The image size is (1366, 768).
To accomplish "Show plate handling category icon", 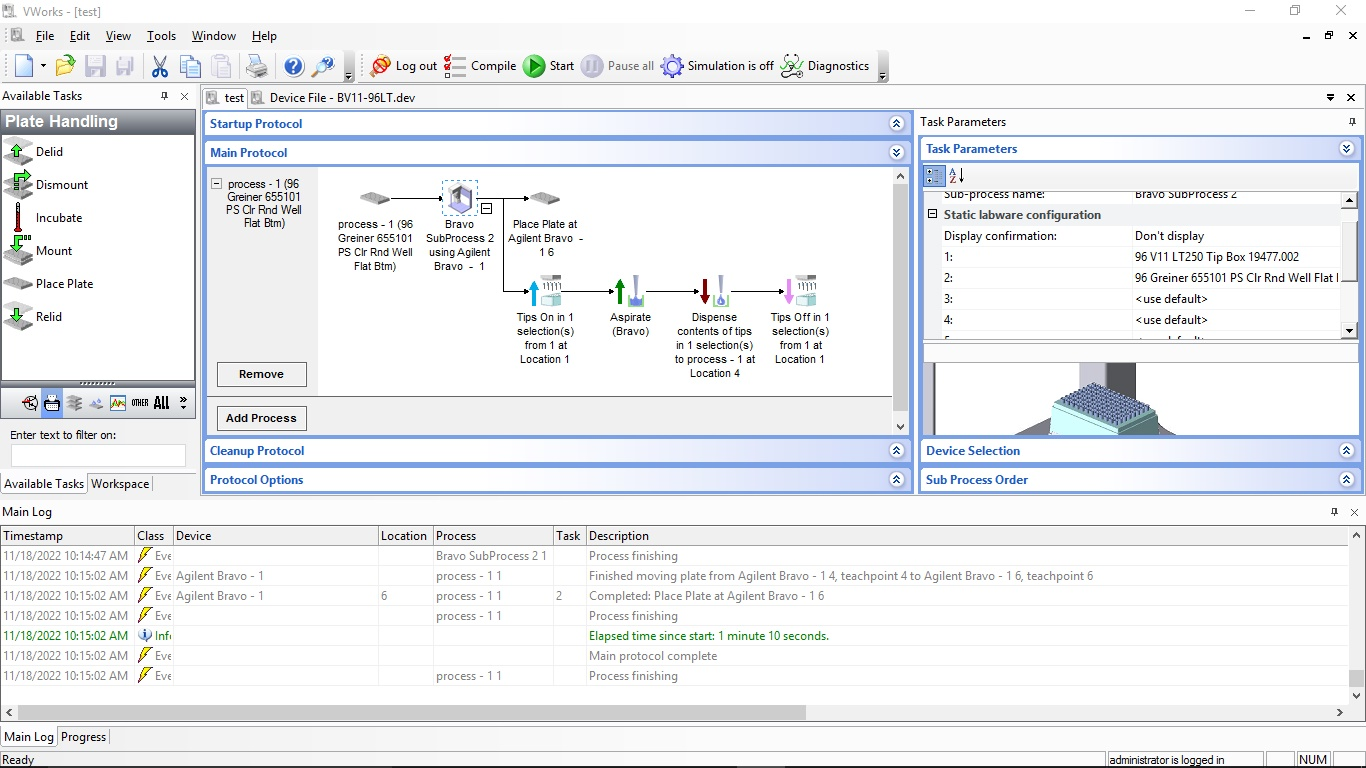I will point(52,403).
